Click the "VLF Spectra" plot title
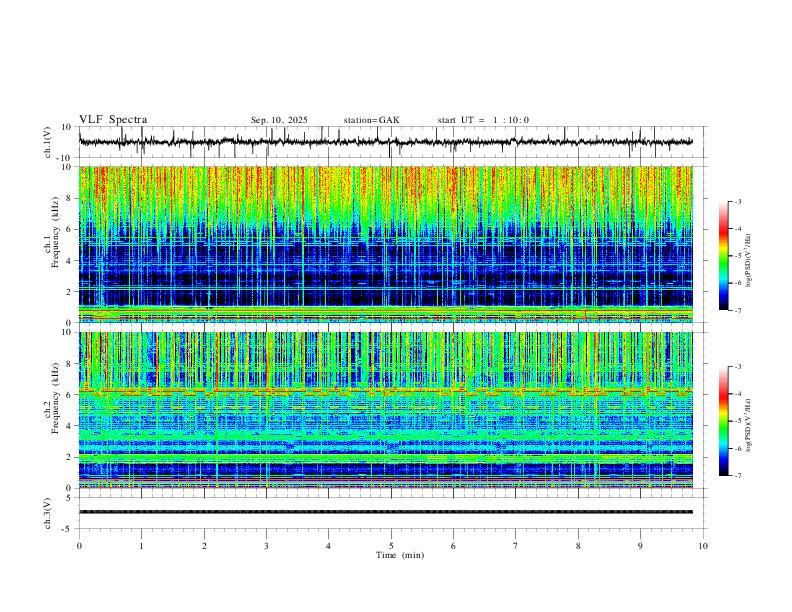Viewport: 792px width, 612px height. (113, 120)
